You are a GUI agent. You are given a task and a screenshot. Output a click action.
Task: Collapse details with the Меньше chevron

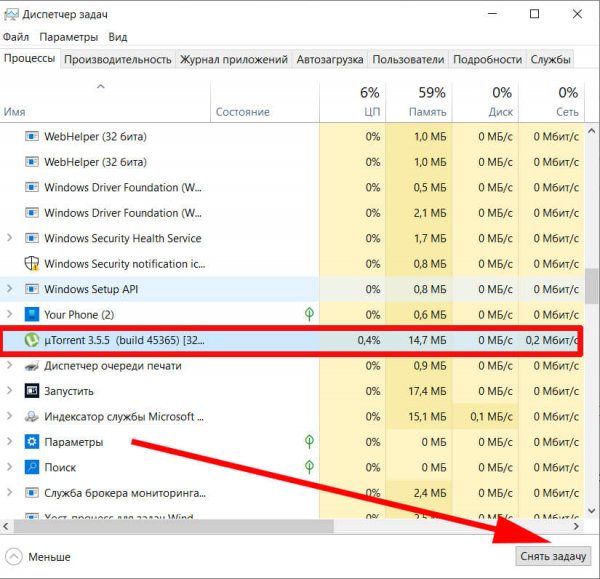14,556
